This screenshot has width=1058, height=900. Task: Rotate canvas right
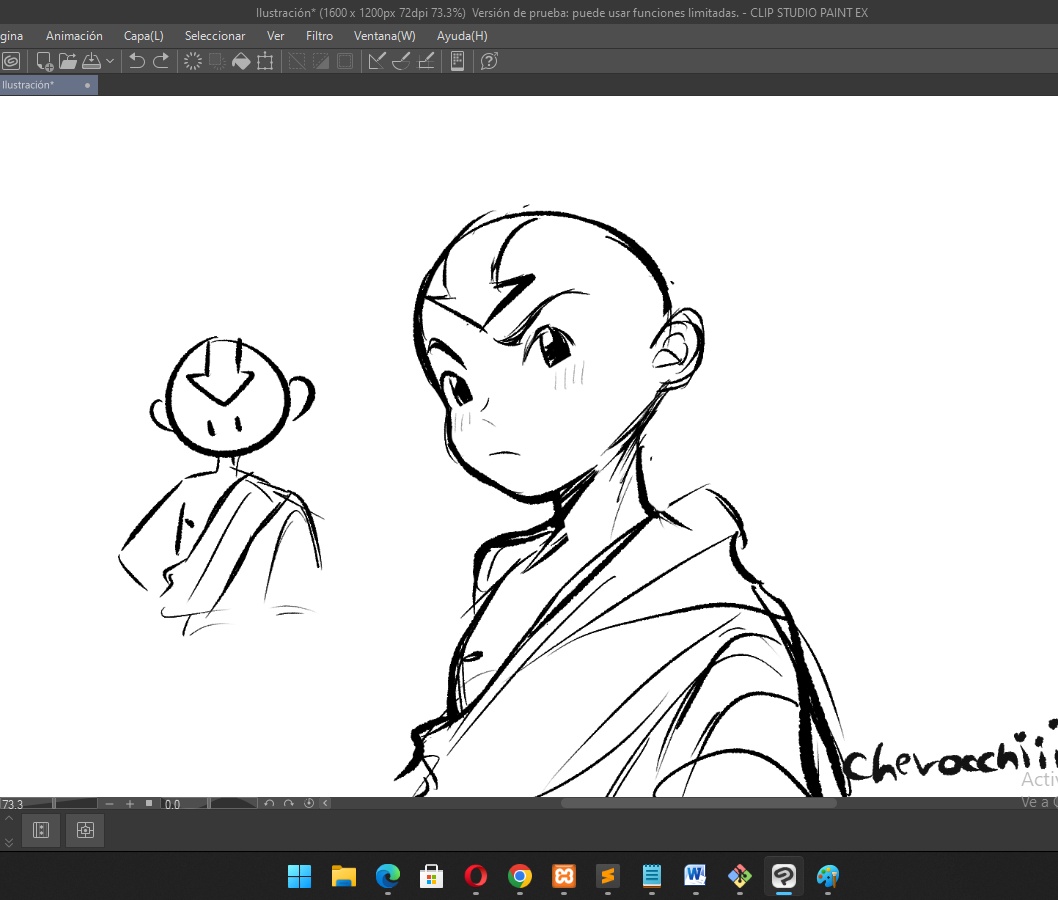(x=289, y=804)
